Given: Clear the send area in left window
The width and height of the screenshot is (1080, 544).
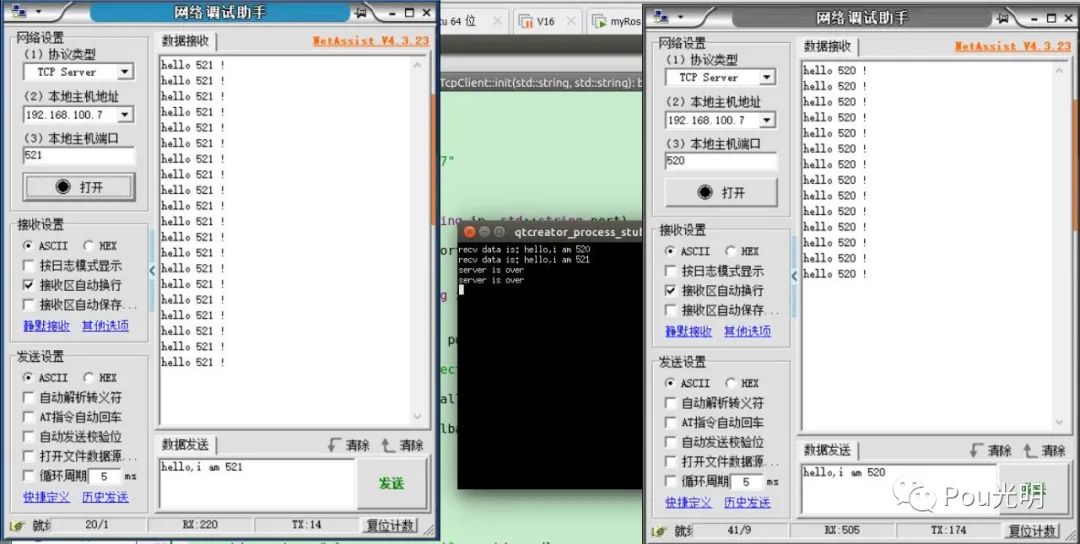Looking at the screenshot, I should point(402,445).
